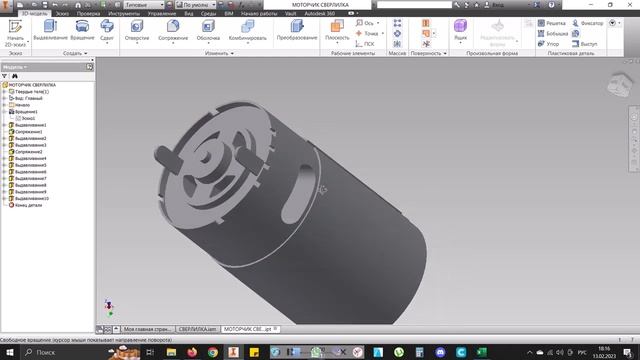Open the Отверстие hole tool
Image resolution: width=640 pixels, height=360 pixels.
pos(137,31)
